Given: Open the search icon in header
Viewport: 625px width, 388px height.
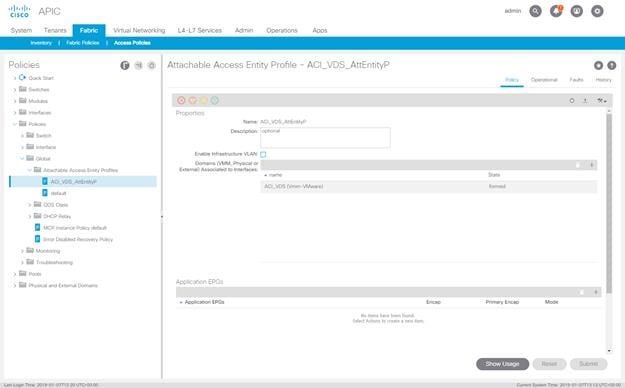Looking at the screenshot, I should point(535,11).
